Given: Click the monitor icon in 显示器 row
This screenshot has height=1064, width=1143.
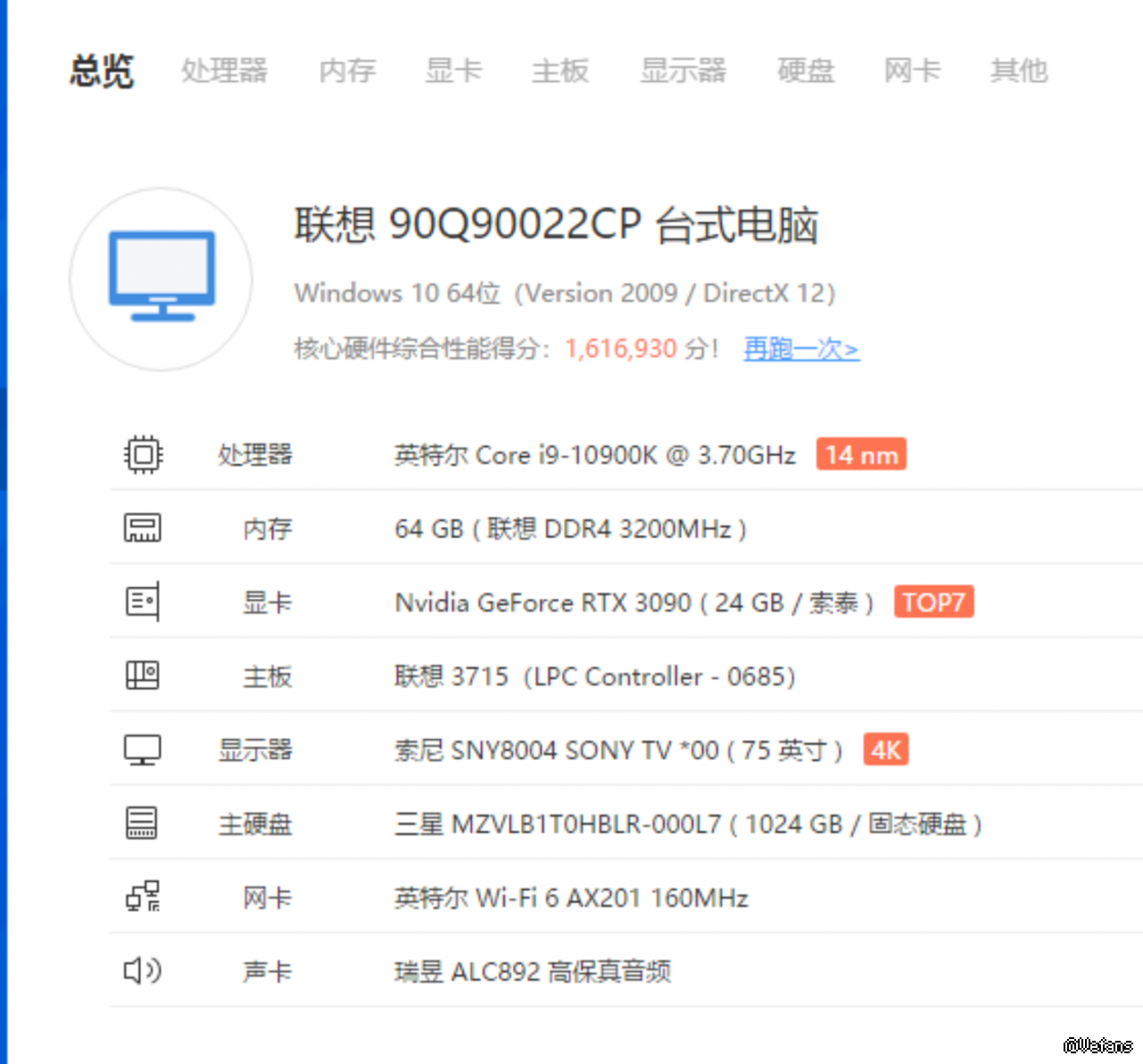Looking at the screenshot, I should pyautogui.click(x=143, y=750).
